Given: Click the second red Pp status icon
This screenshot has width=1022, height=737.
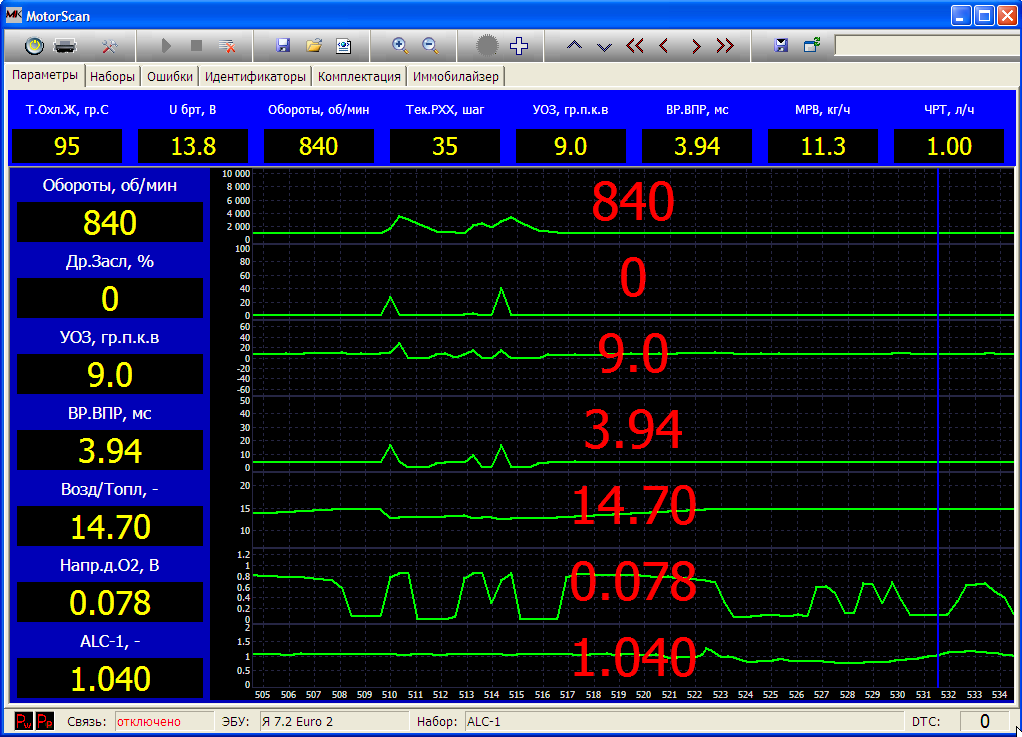Looking at the screenshot, I should tap(45, 721).
